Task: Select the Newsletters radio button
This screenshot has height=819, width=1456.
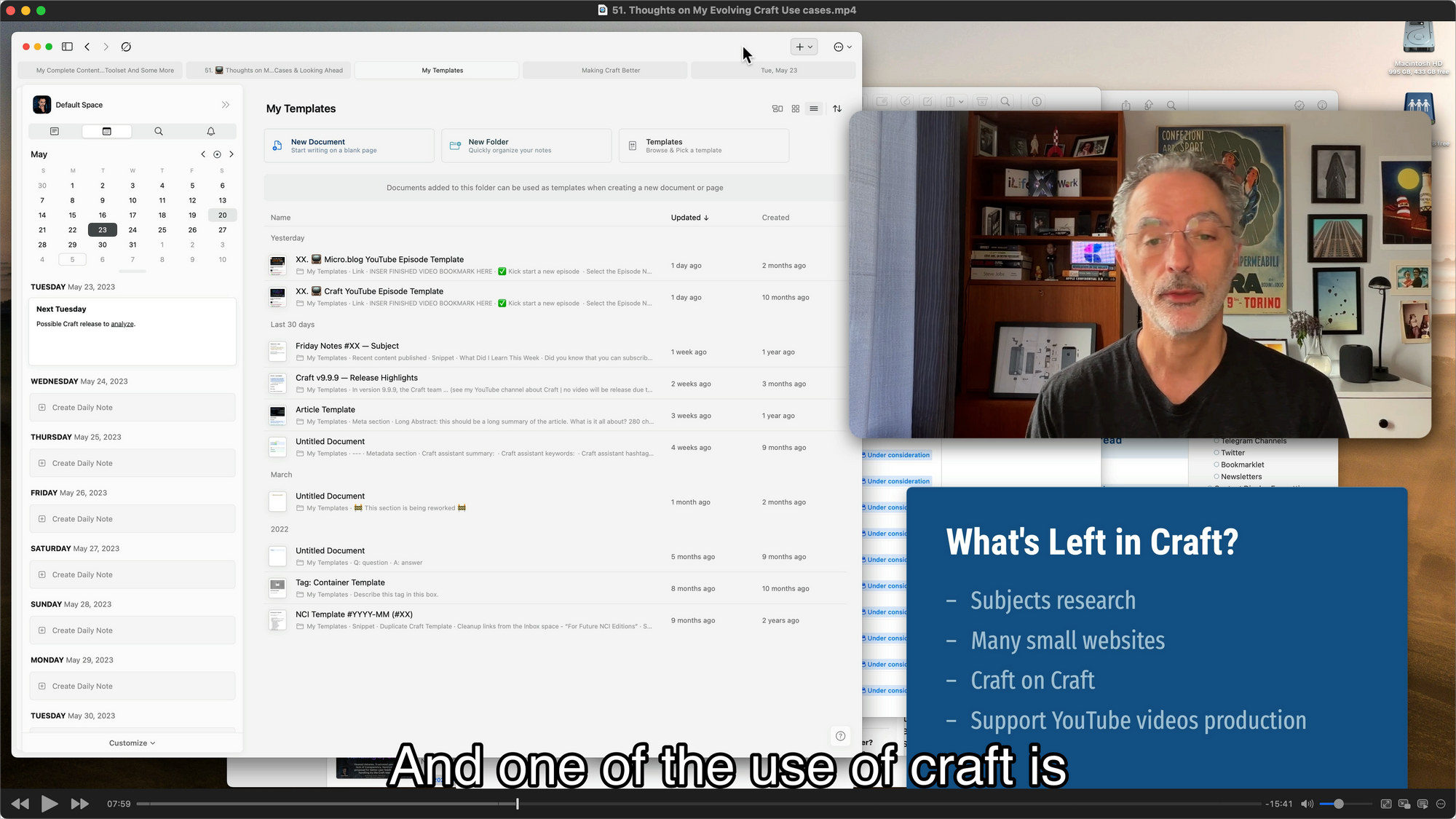Action: pos(1216,476)
